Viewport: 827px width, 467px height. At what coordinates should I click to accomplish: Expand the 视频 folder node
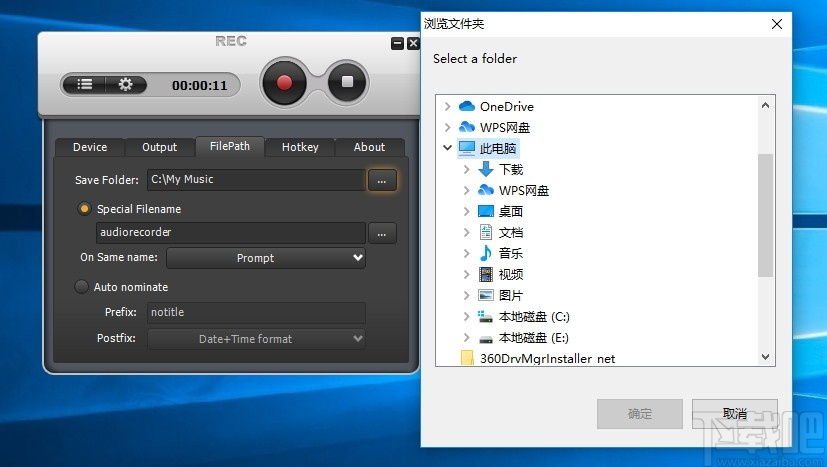coord(466,275)
